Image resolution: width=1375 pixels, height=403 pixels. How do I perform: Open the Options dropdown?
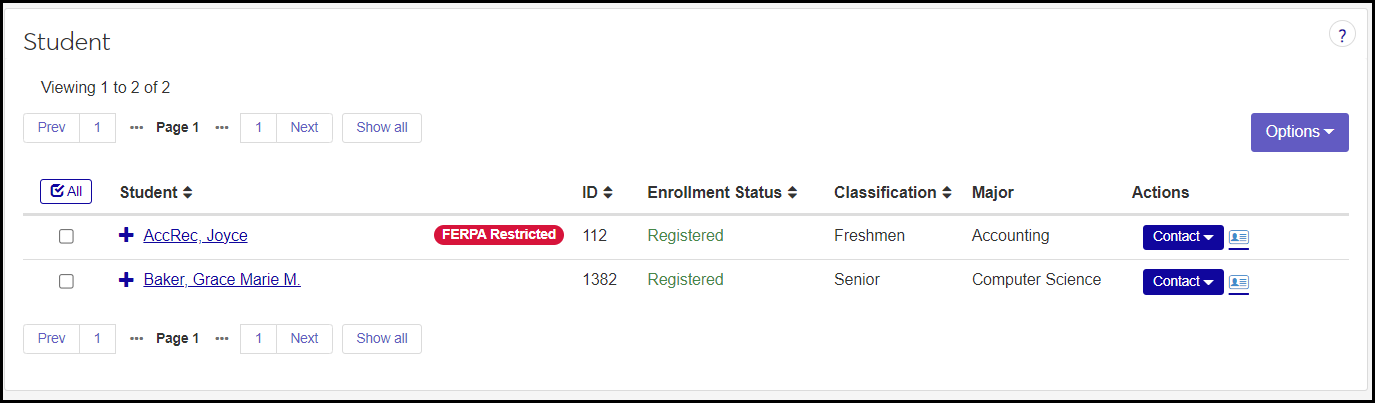pyautogui.click(x=1299, y=132)
